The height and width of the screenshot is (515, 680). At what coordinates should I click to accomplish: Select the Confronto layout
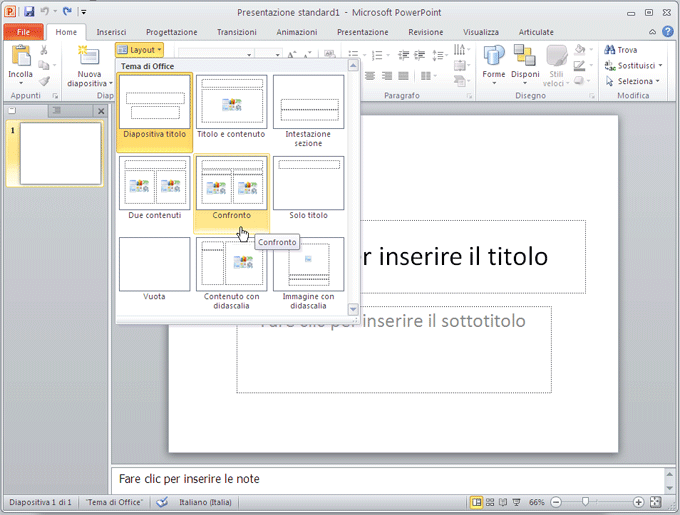232,192
